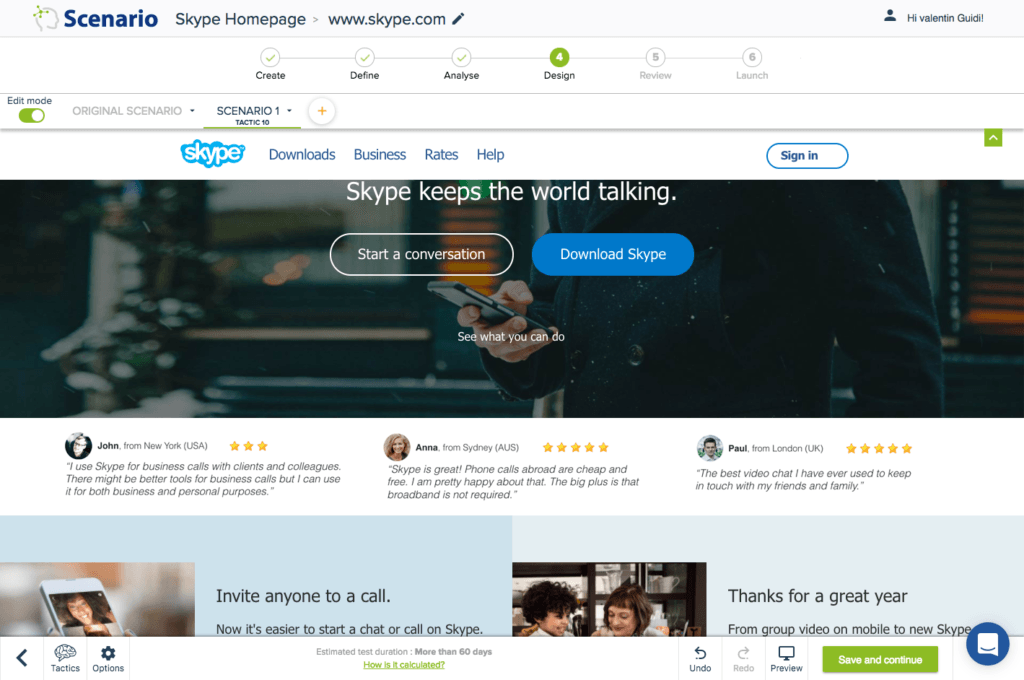Select the Scenario 1 tab
The image size is (1024, 680).
tap(248, 112)
